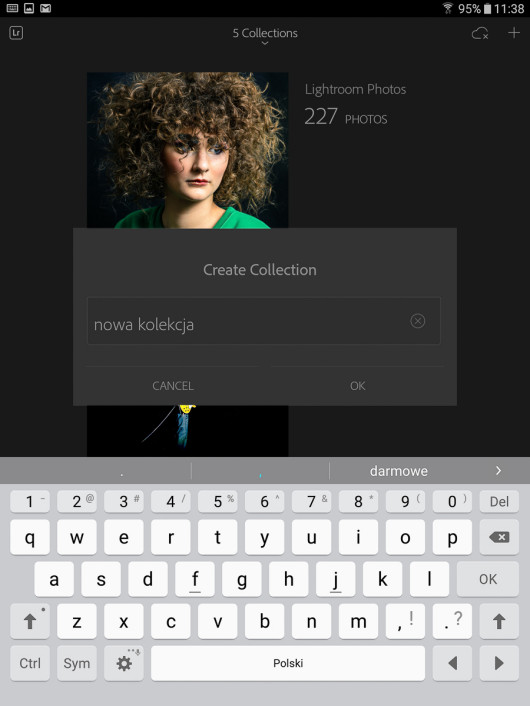Tap the number 3 key
This screenshot has height=706, width=530.
click(124, 502)
